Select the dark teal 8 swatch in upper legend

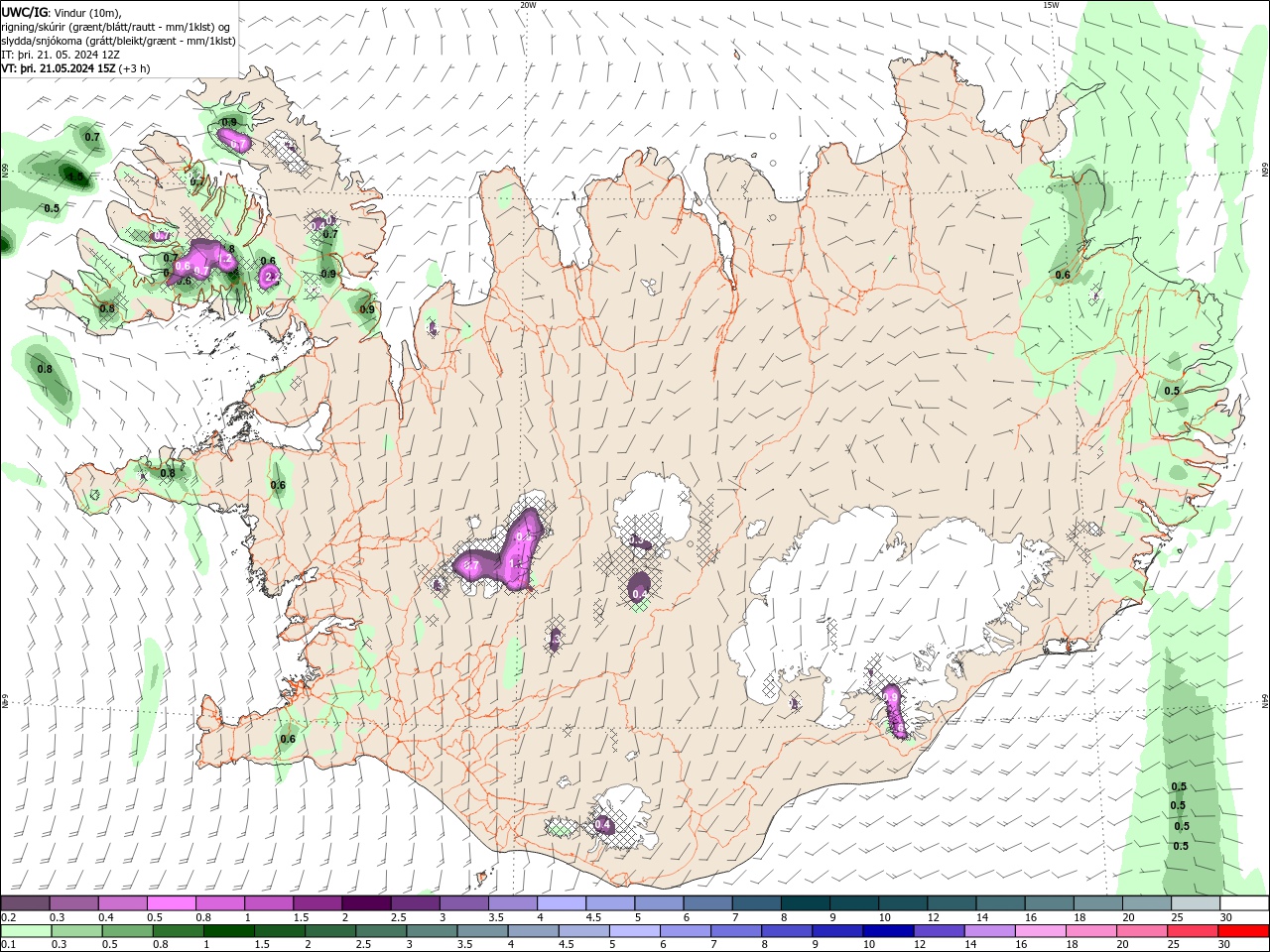click(x=806, y=903)
